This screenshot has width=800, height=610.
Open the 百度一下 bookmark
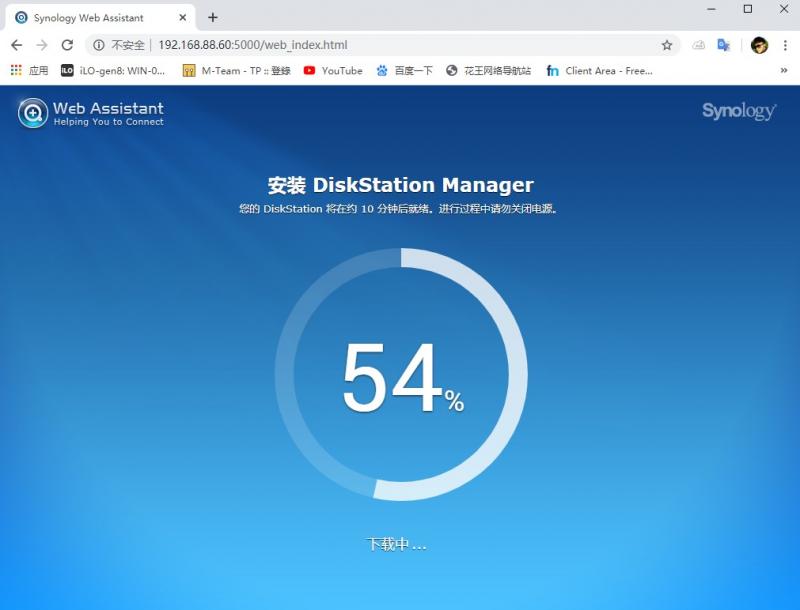coord(404,70)
